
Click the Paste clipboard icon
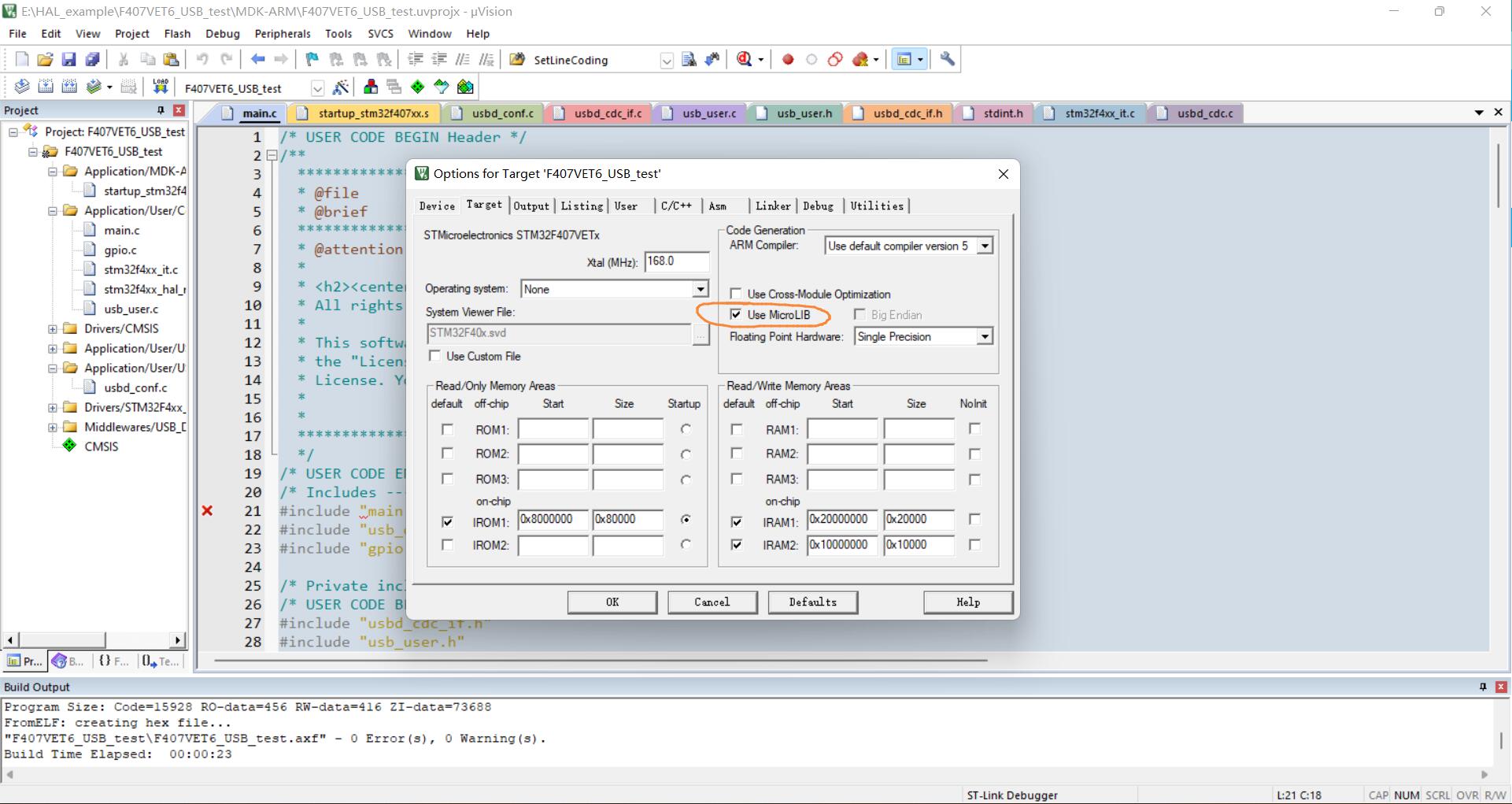[x=171, y=59]
